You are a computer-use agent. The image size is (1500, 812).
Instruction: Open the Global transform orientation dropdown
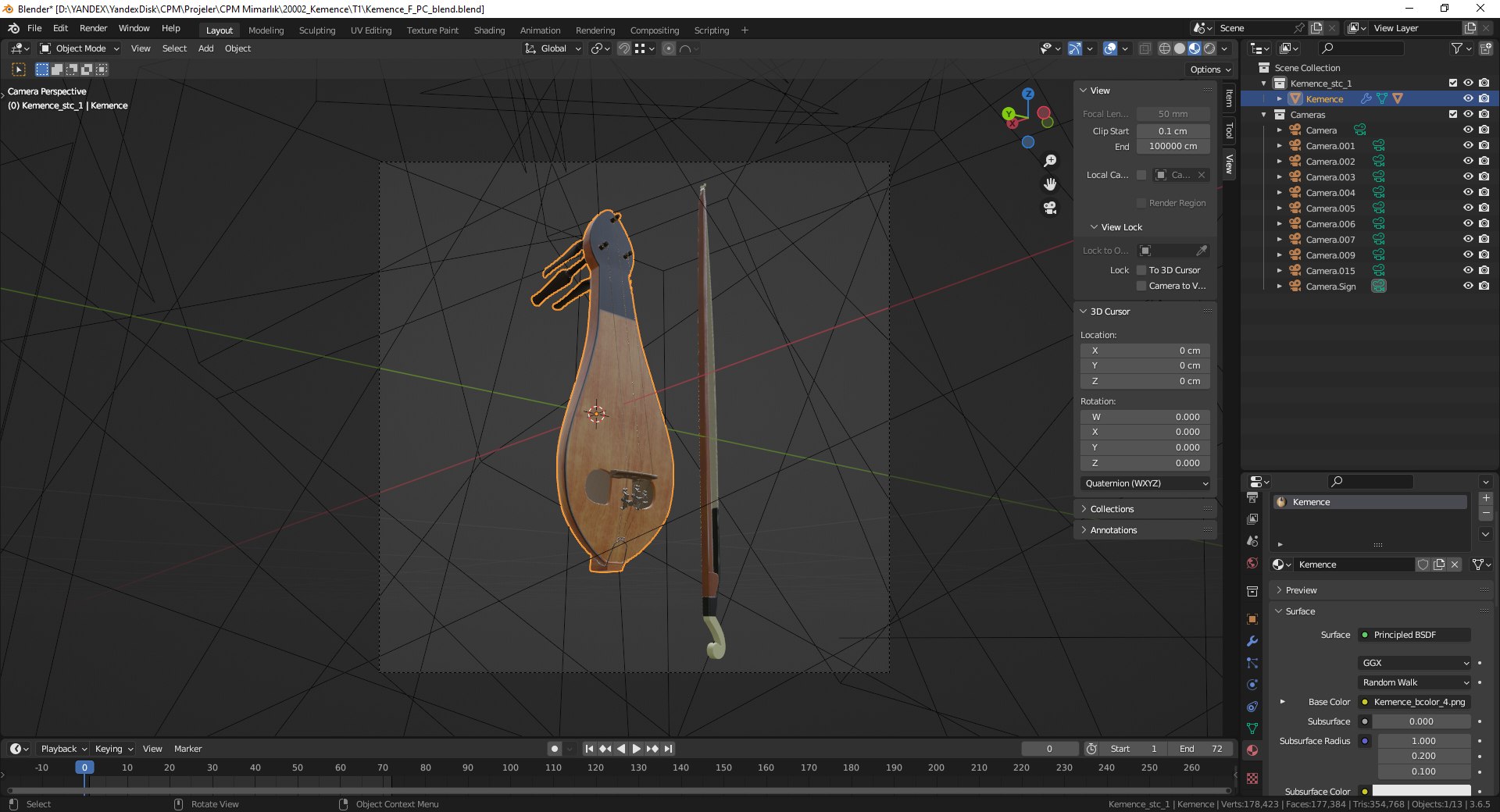(553, 48)
